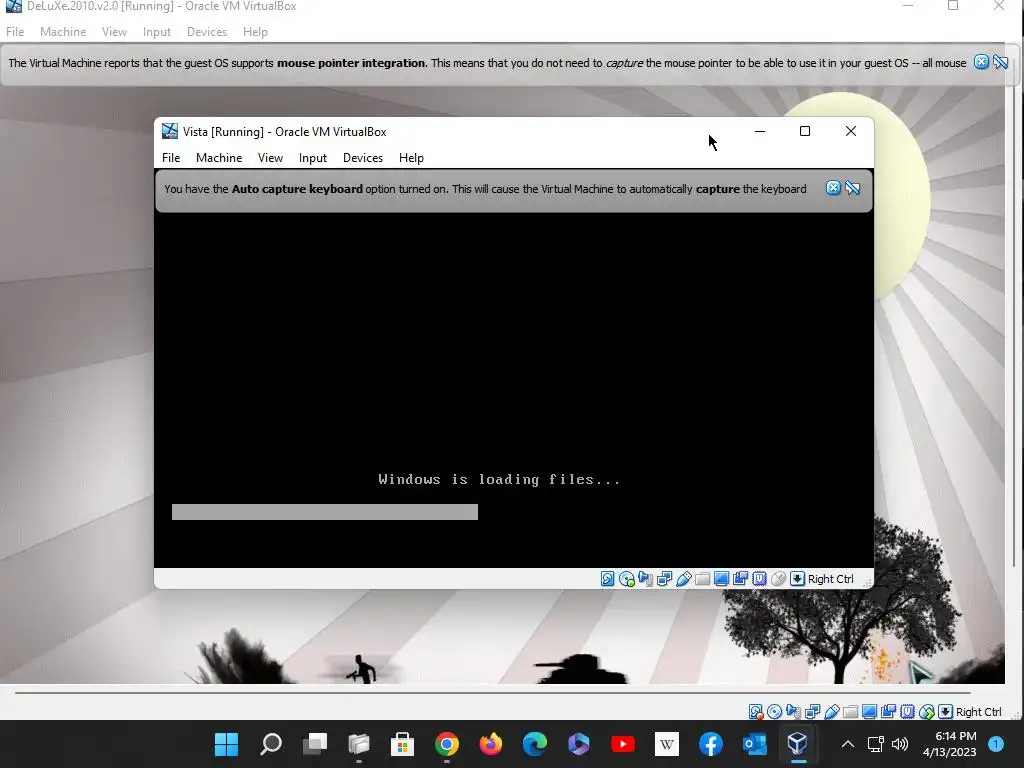Dismiss Auto capture keyboard notification in Vista window
The width and height of the screenshot is (1024, 768).
pos(833,188)
